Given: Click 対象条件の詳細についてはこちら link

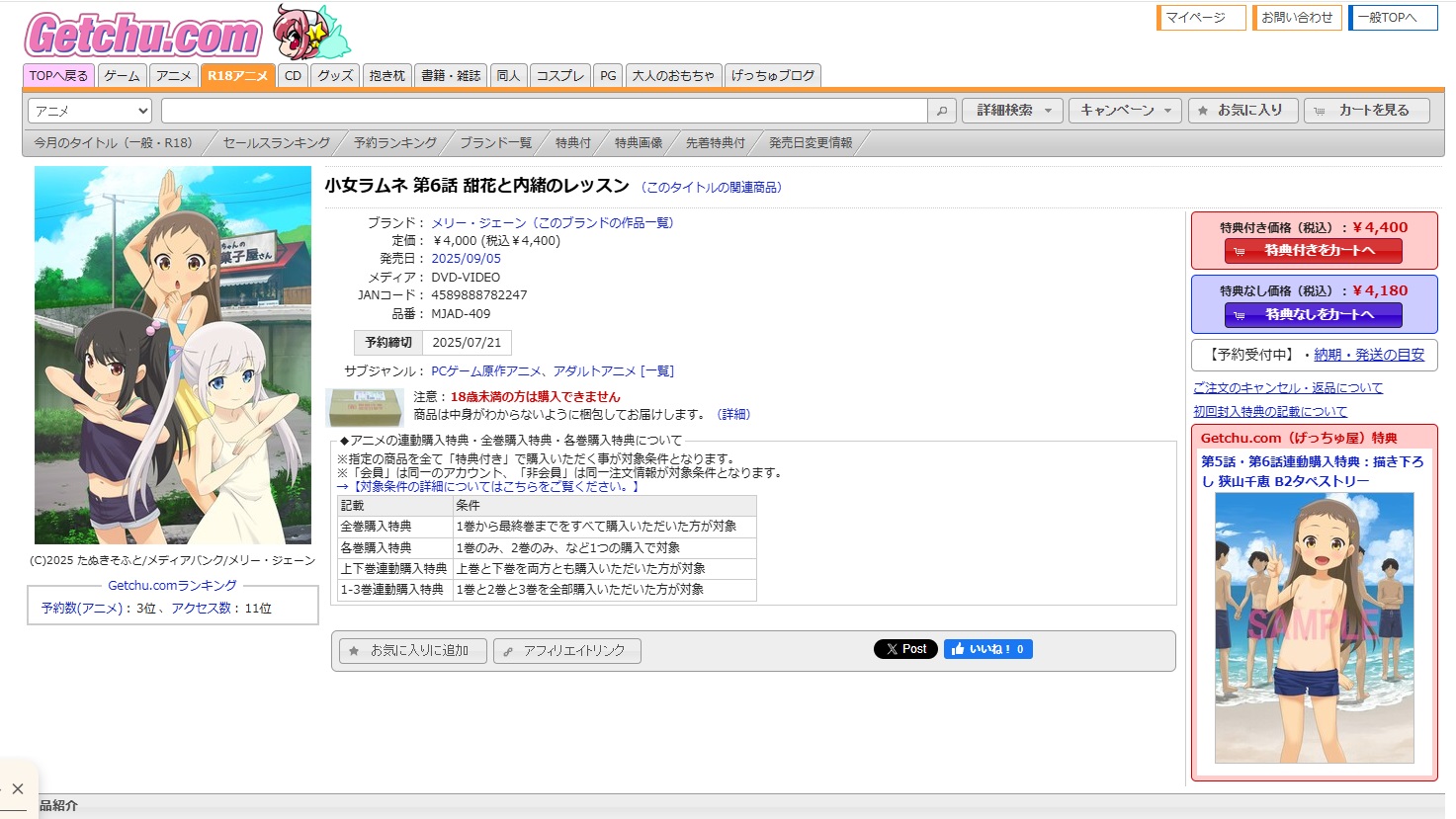Looking at the screenshot, I should pyautogui.click(x=488, y=487).
